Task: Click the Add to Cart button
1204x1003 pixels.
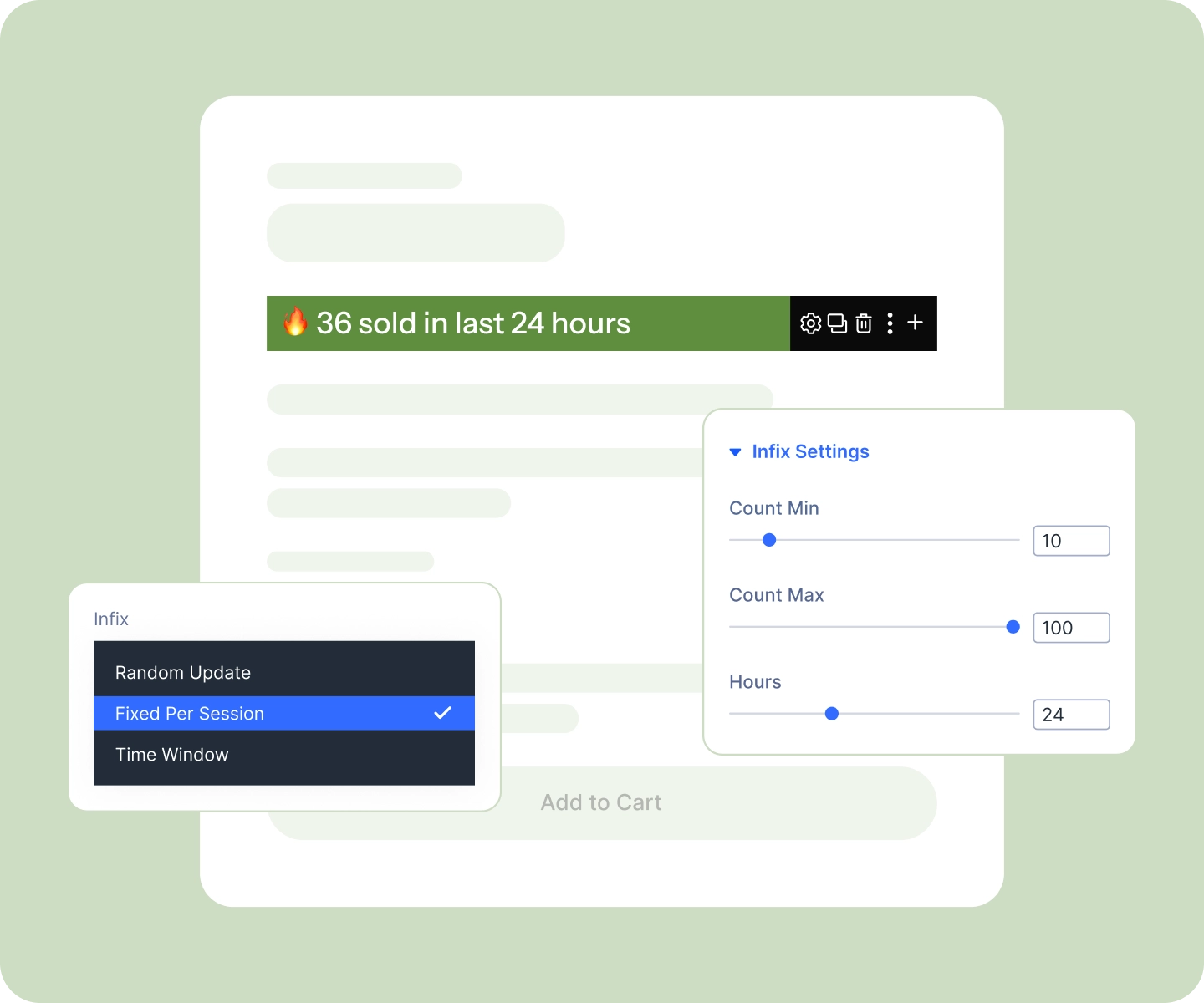Action: click(602, 803)
